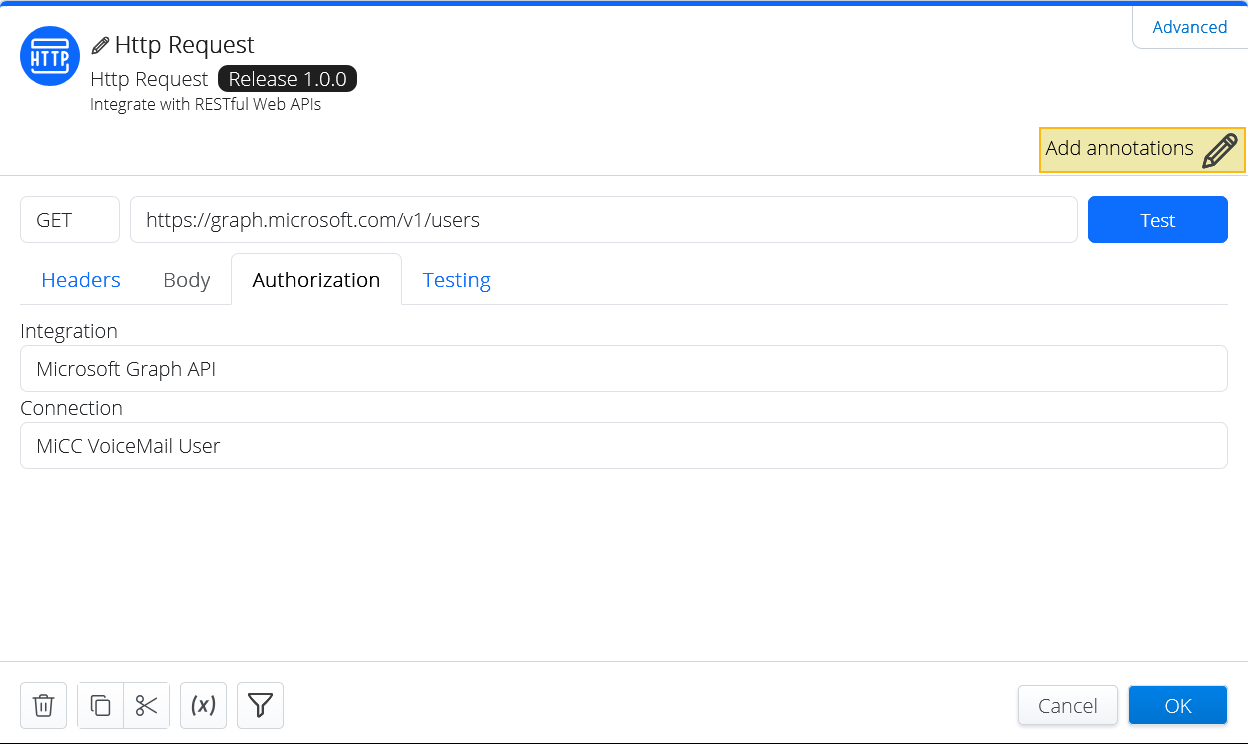
Task: Open the Integration dropdown showing Microsoft Graph API
Action: (623, 369)
